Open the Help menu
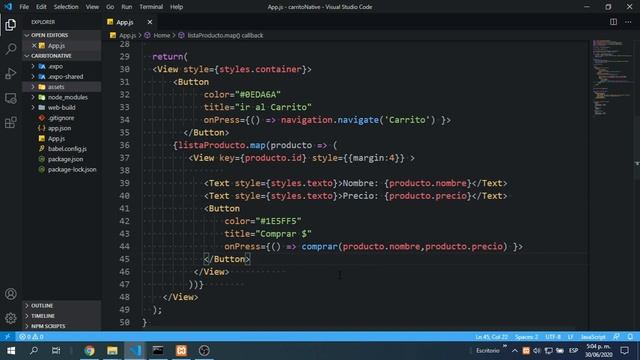Viewport: 640px width, 360px height. point(176,7)
